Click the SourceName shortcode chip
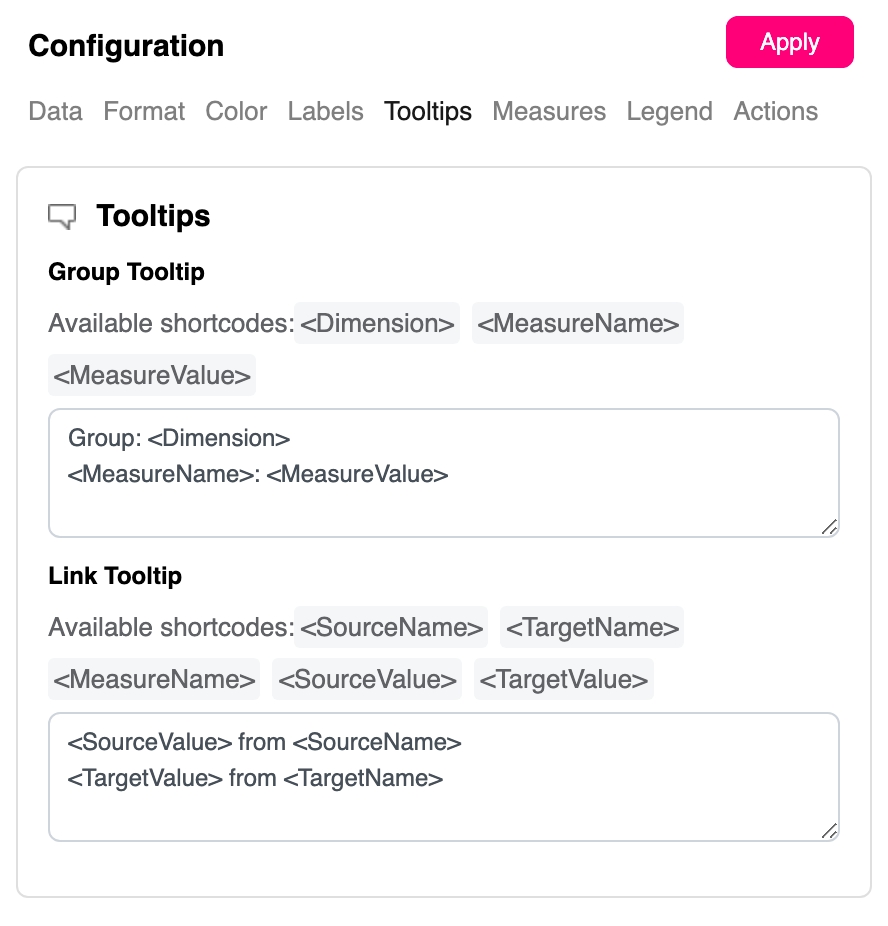 [x=391, y=627]
